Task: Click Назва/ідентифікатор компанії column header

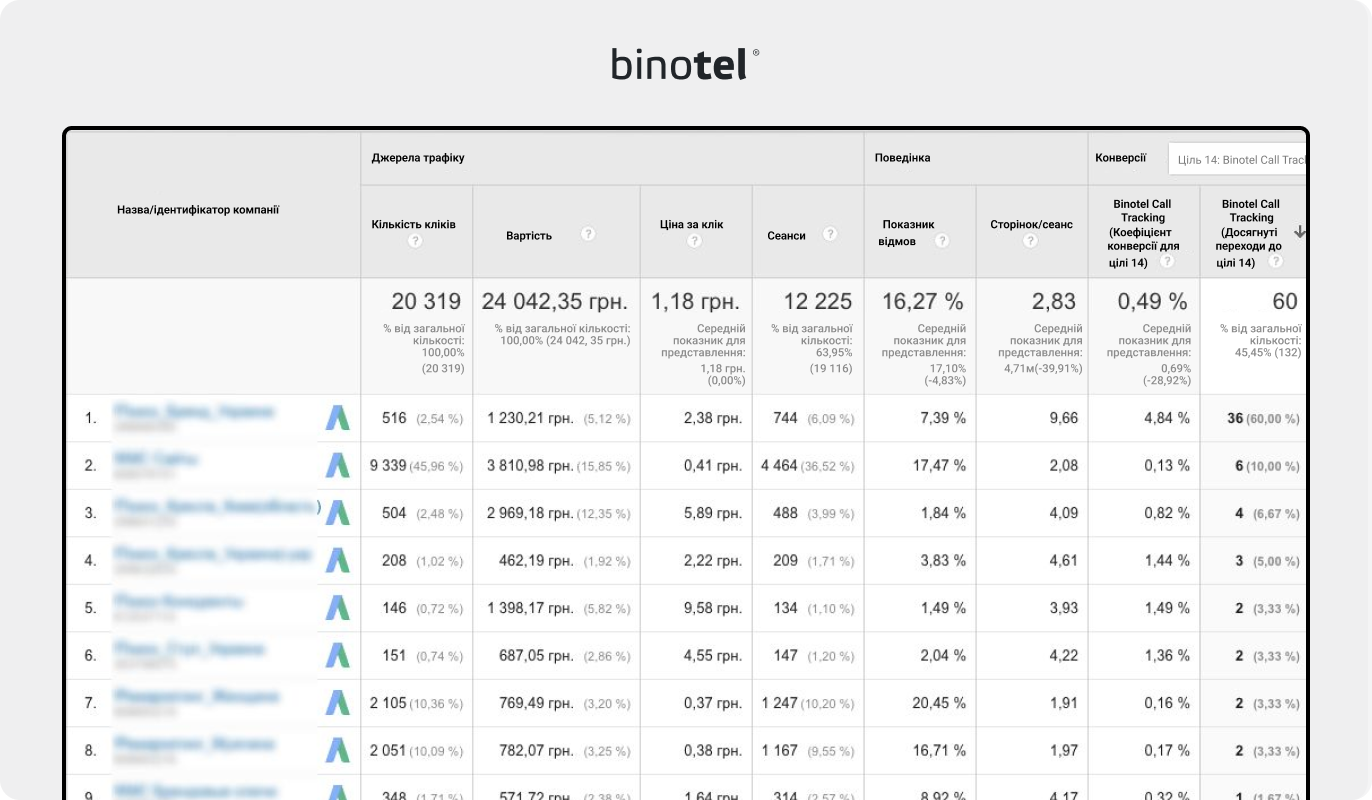Action: click(198, 210)
